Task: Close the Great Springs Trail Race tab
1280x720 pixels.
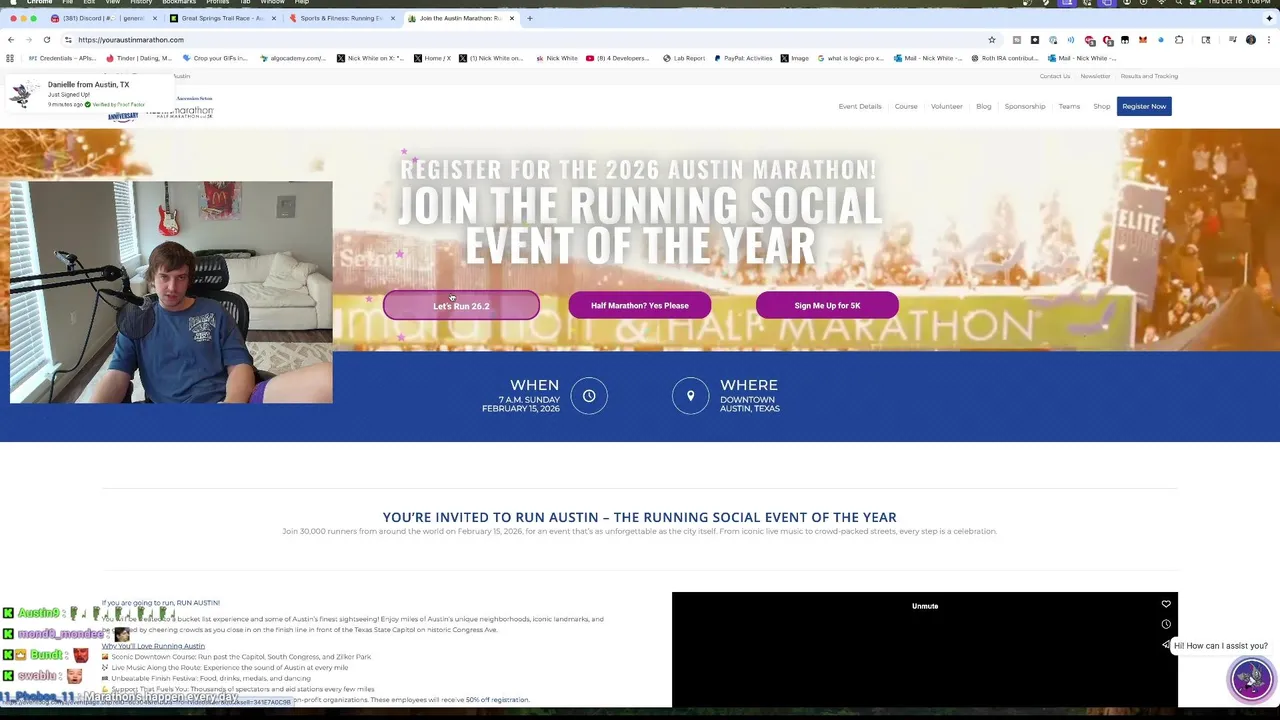Action: pyautogui.click(x=273, y=18)
